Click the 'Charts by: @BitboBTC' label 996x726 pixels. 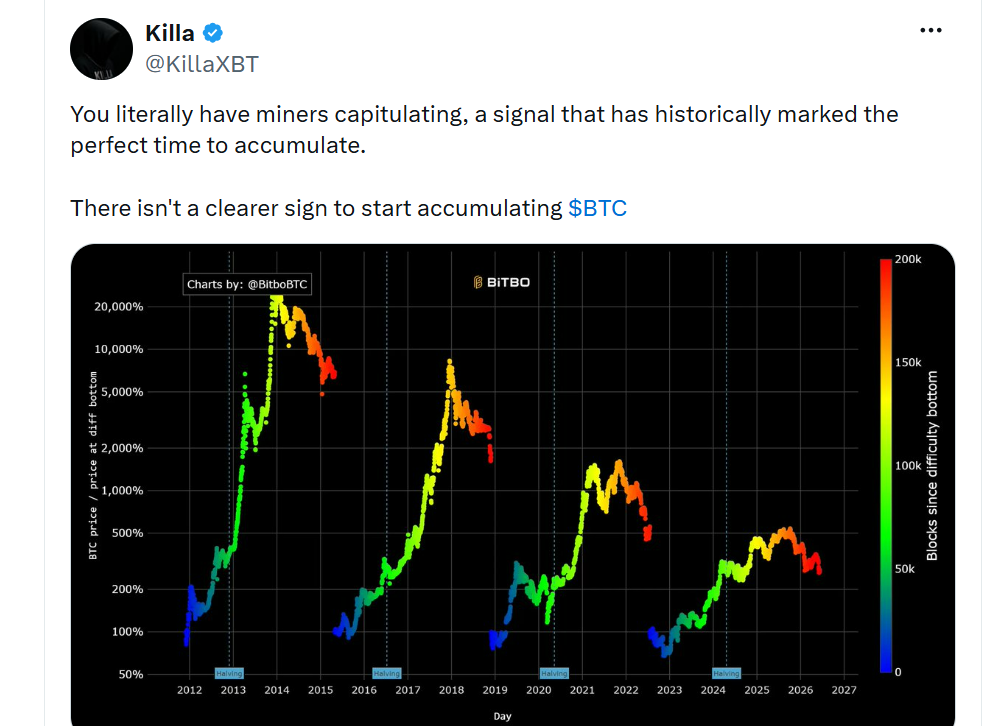click(x=247, y=285)
